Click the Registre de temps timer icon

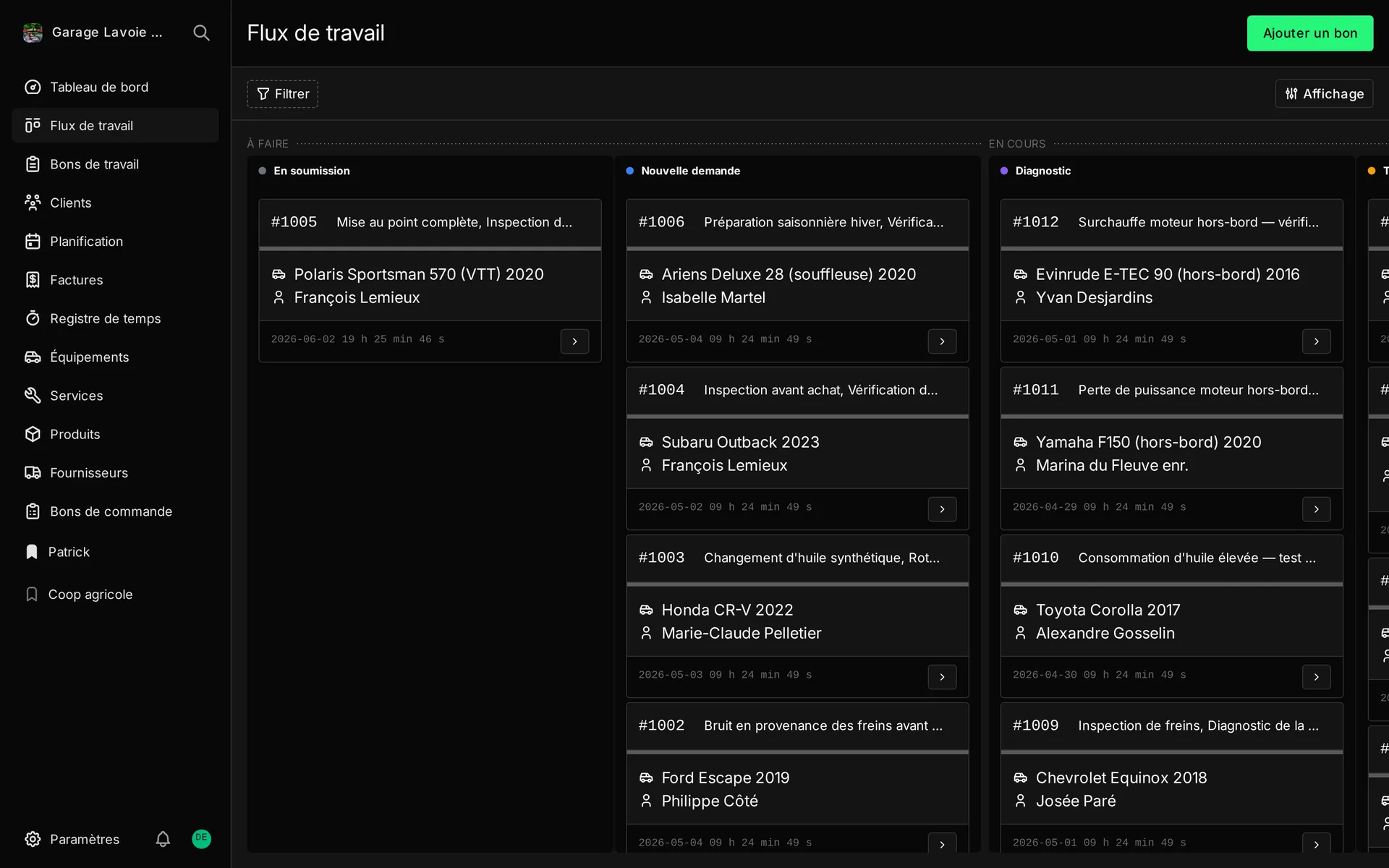click(x=33, y=318)
